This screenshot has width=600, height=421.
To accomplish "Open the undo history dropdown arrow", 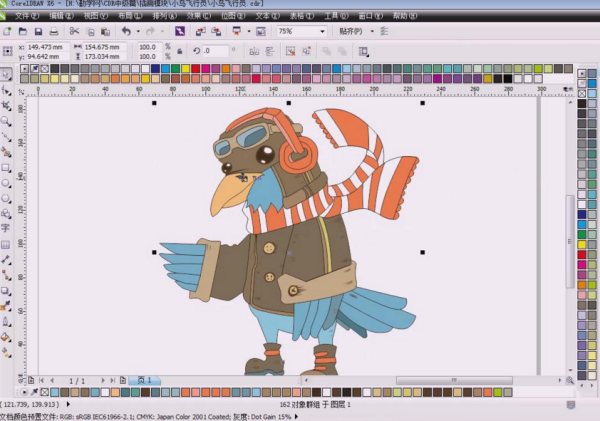I will click(x=138, y=31).
